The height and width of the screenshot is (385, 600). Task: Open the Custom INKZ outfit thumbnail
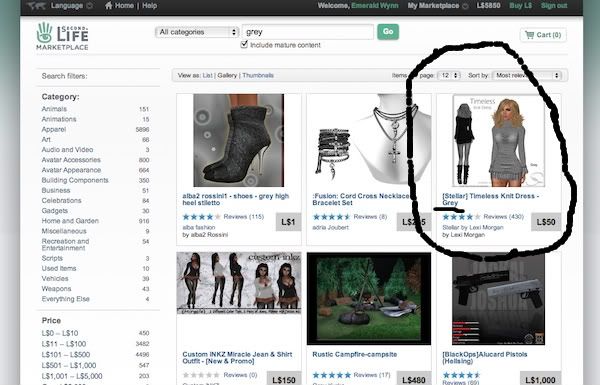239,283
